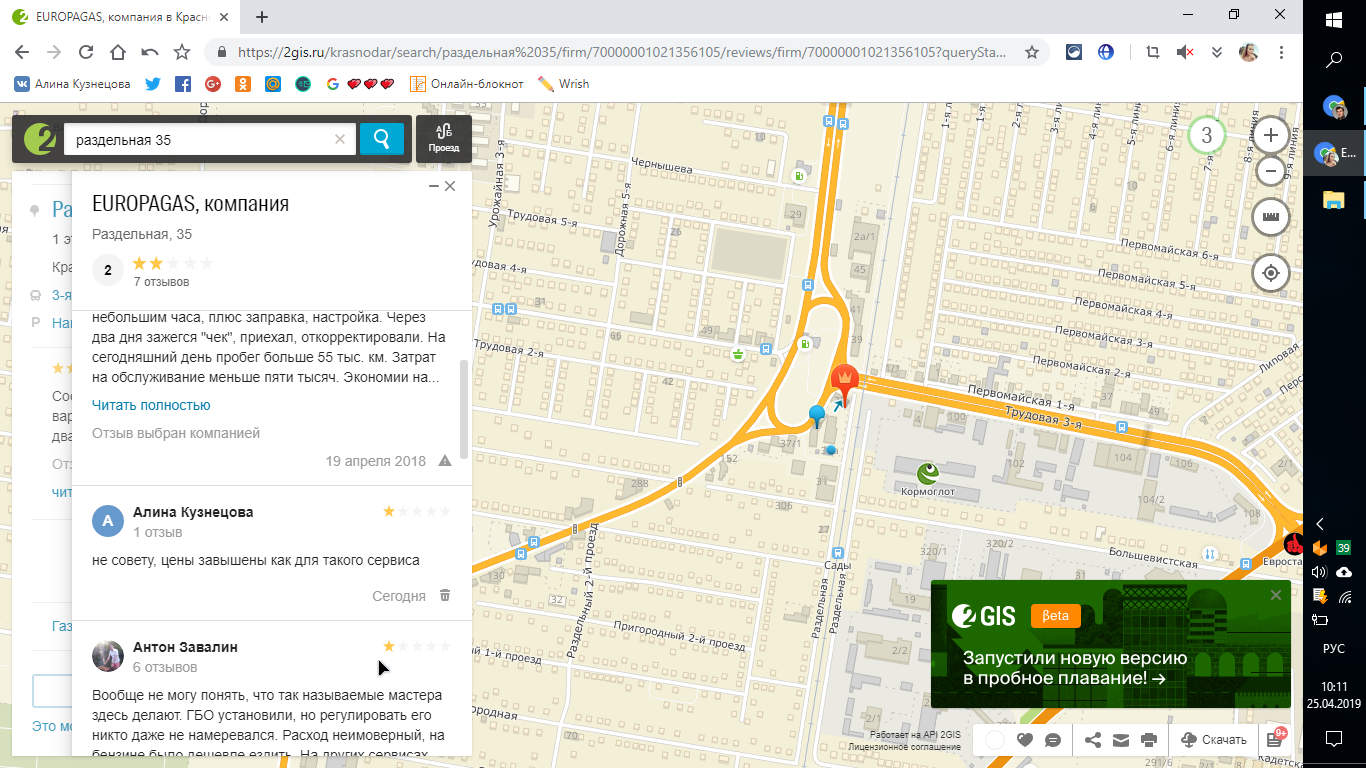1366x768 pixels.
Task: Open the Онлайн-блокнот bookmark
Action: (x=465, y=84)
